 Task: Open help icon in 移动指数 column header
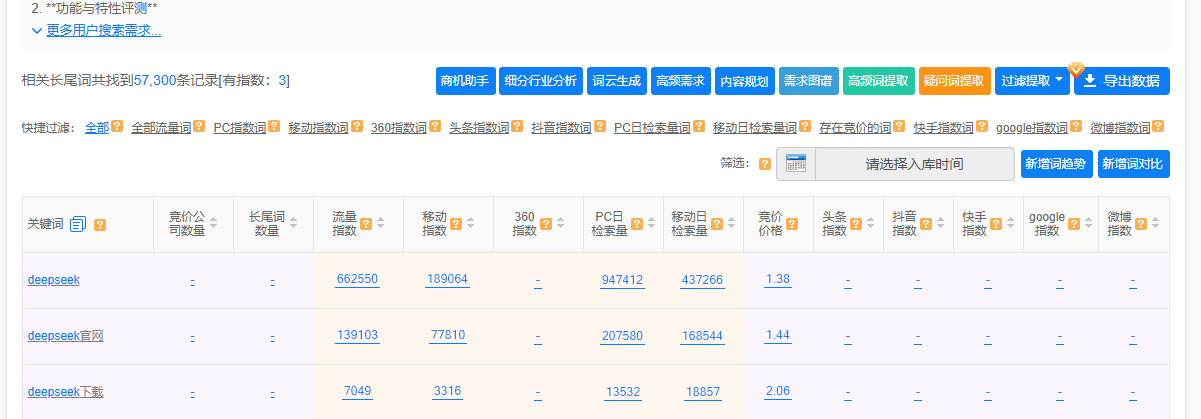(456, 224)
